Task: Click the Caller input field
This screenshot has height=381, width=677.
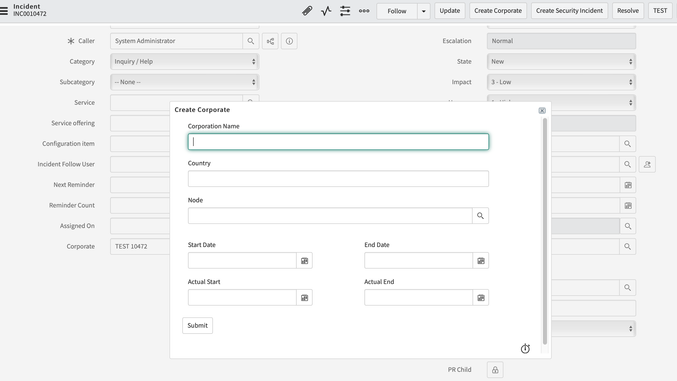Action: (x=176, y=41)
